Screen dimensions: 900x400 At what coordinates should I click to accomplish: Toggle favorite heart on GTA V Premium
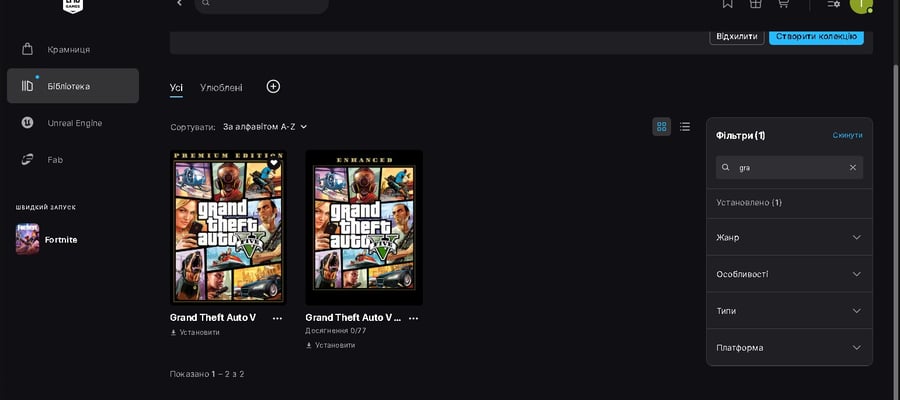tap(274, 163)
